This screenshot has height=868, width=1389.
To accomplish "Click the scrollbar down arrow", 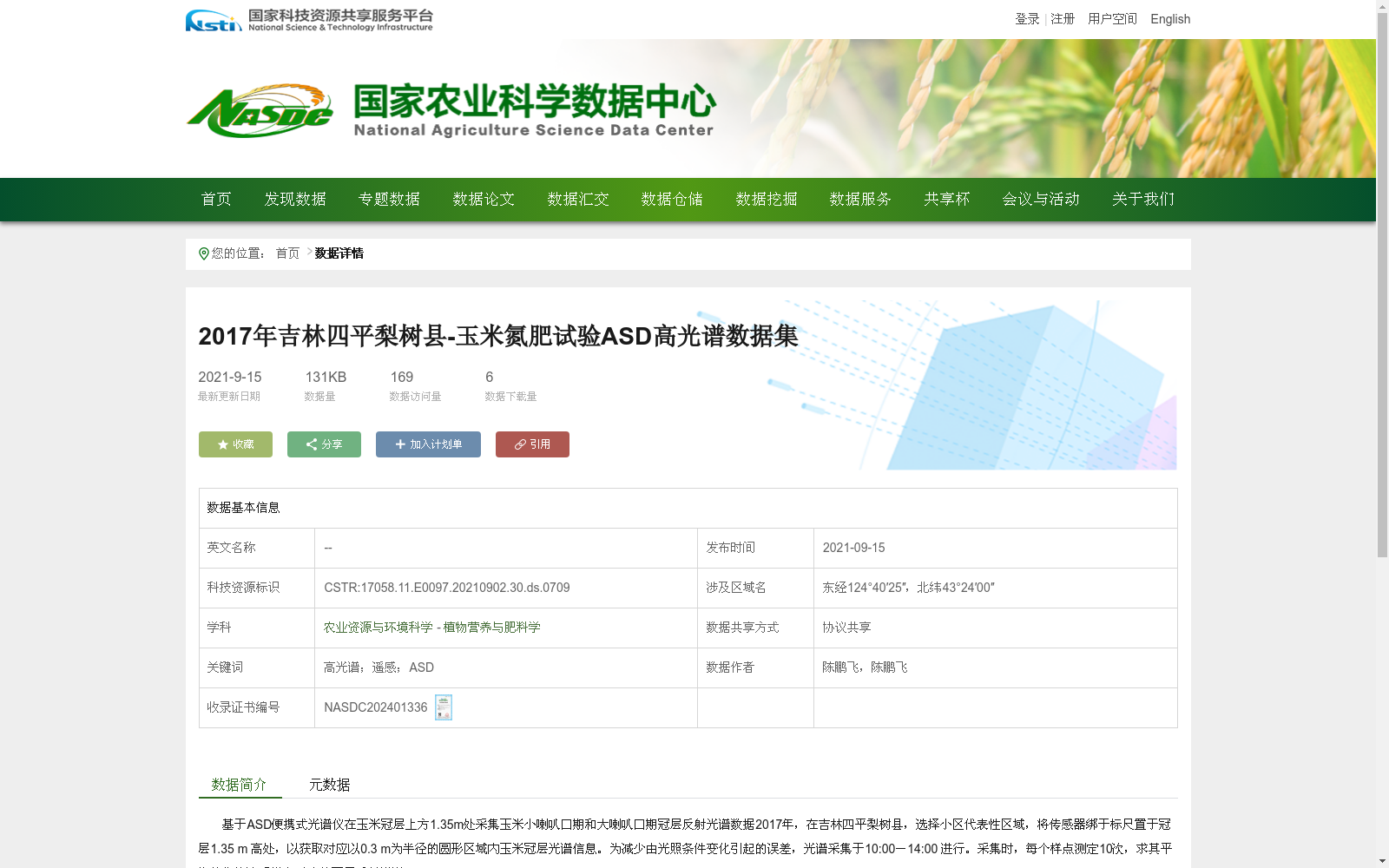I will tap(1382, 861).
